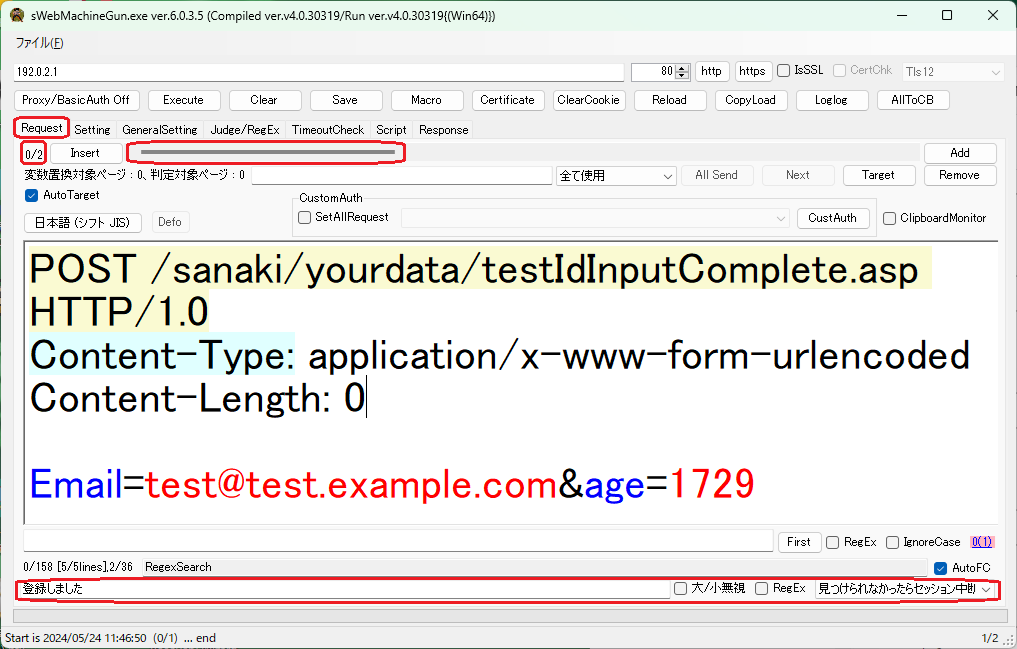Click the All Send button
Screen dimensions: 1017x649
coord(717,175)
